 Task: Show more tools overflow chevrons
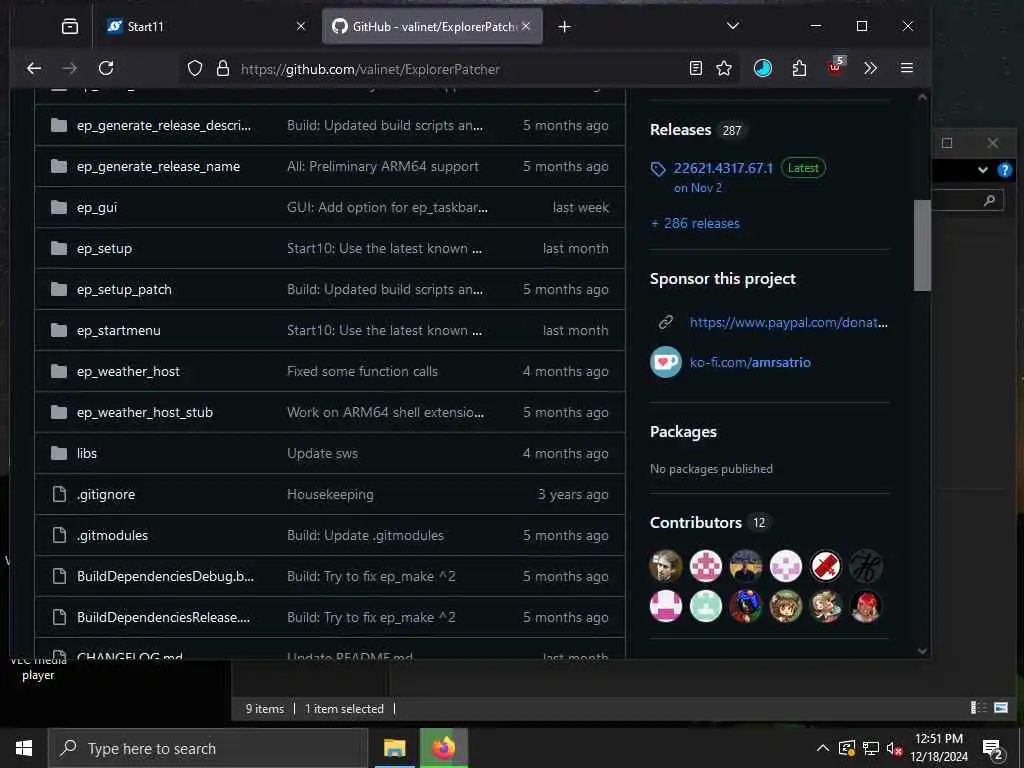click(870, 68)
